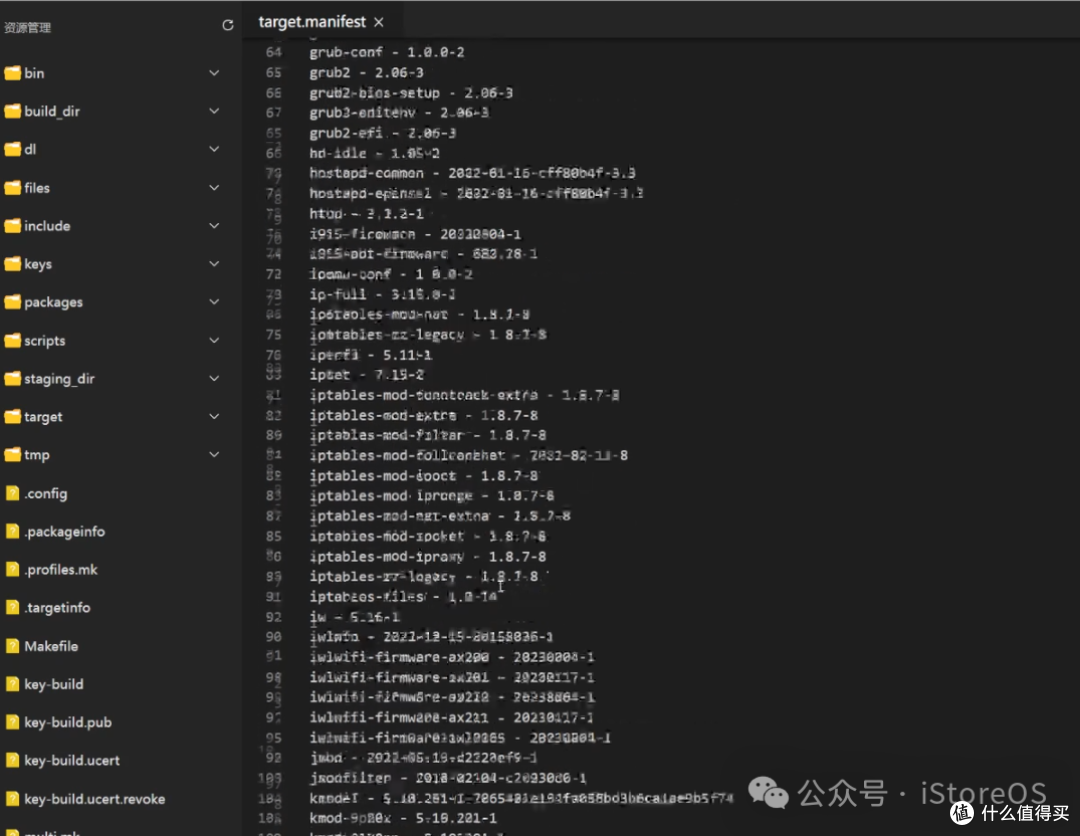Click the grub2-bios-setup line
Image resolution: width=1080 pixels, height=836 pixels.
[411, 93]
